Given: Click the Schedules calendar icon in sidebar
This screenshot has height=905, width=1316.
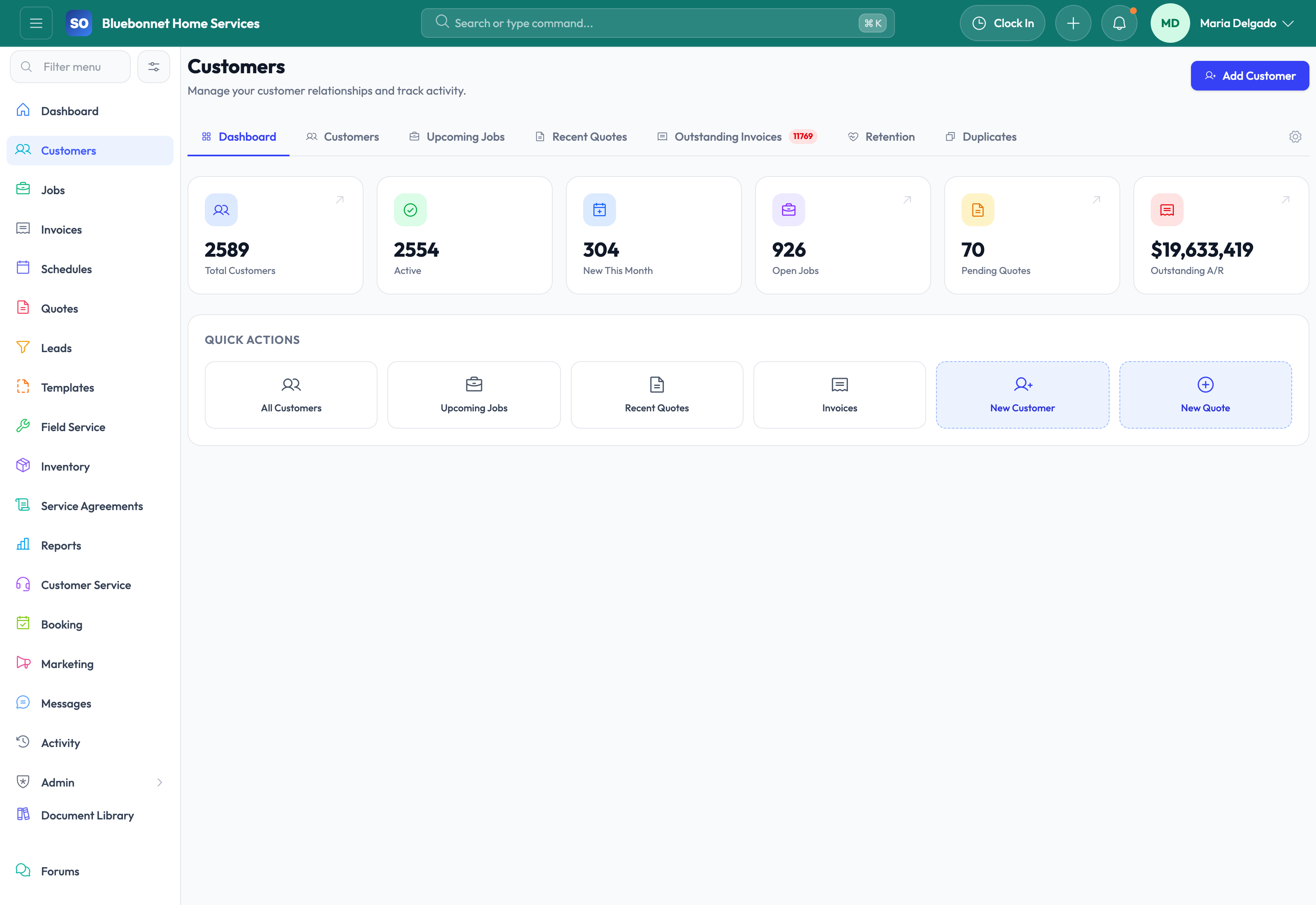Looking at the screenshot, I should pyautogui.click(x=23, y=268).
